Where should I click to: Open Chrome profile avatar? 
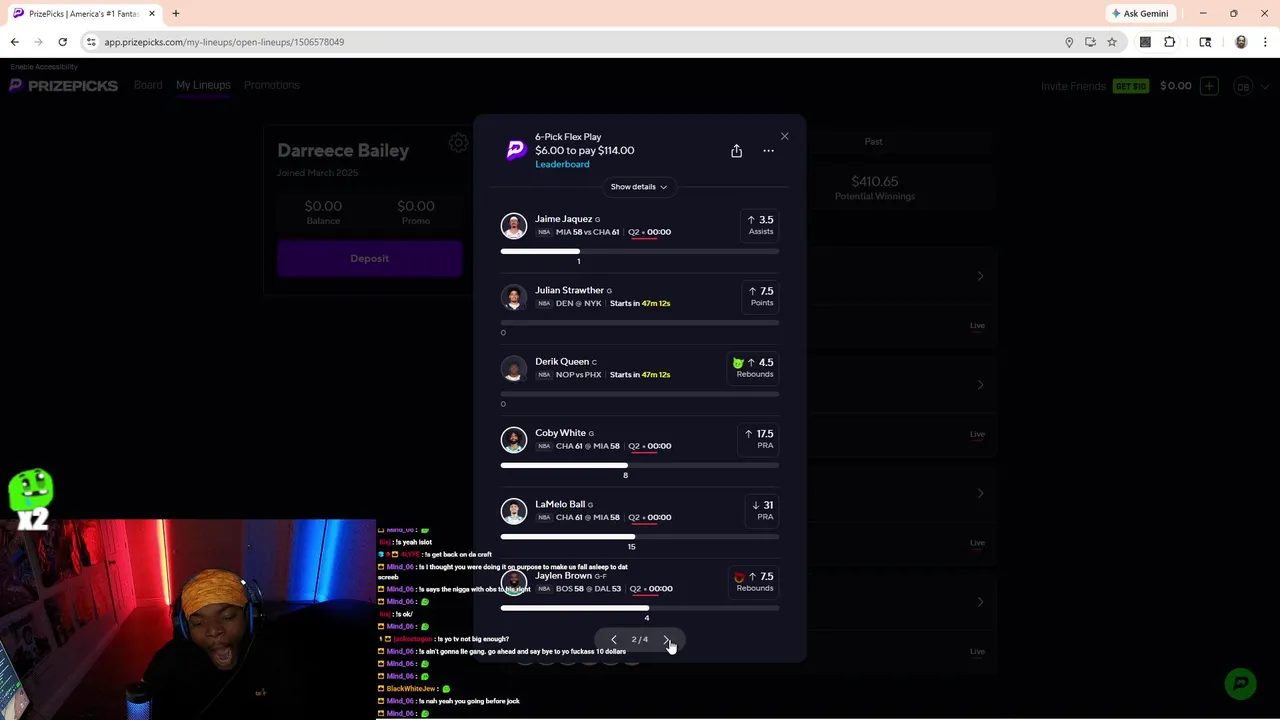pos(1241,42)
